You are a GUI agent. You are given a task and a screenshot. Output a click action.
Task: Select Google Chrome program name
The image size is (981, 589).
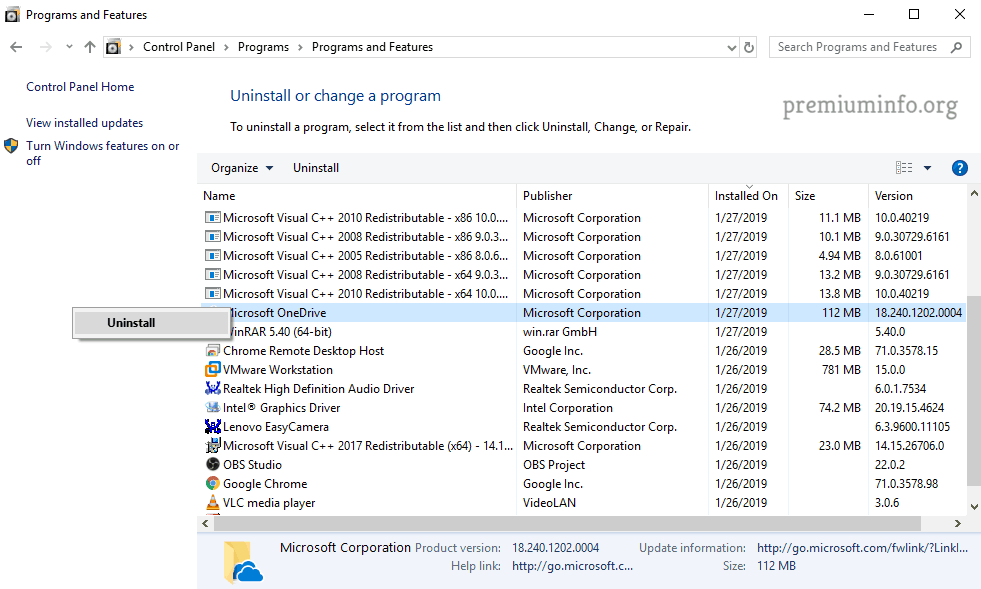[265, 484]
